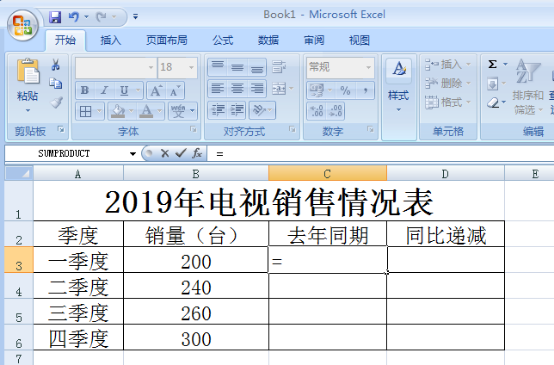The width and height of the screenshot is (554, 365).
Task: Save the workbook from Quick Access toolbar
Action: (55, 17)
